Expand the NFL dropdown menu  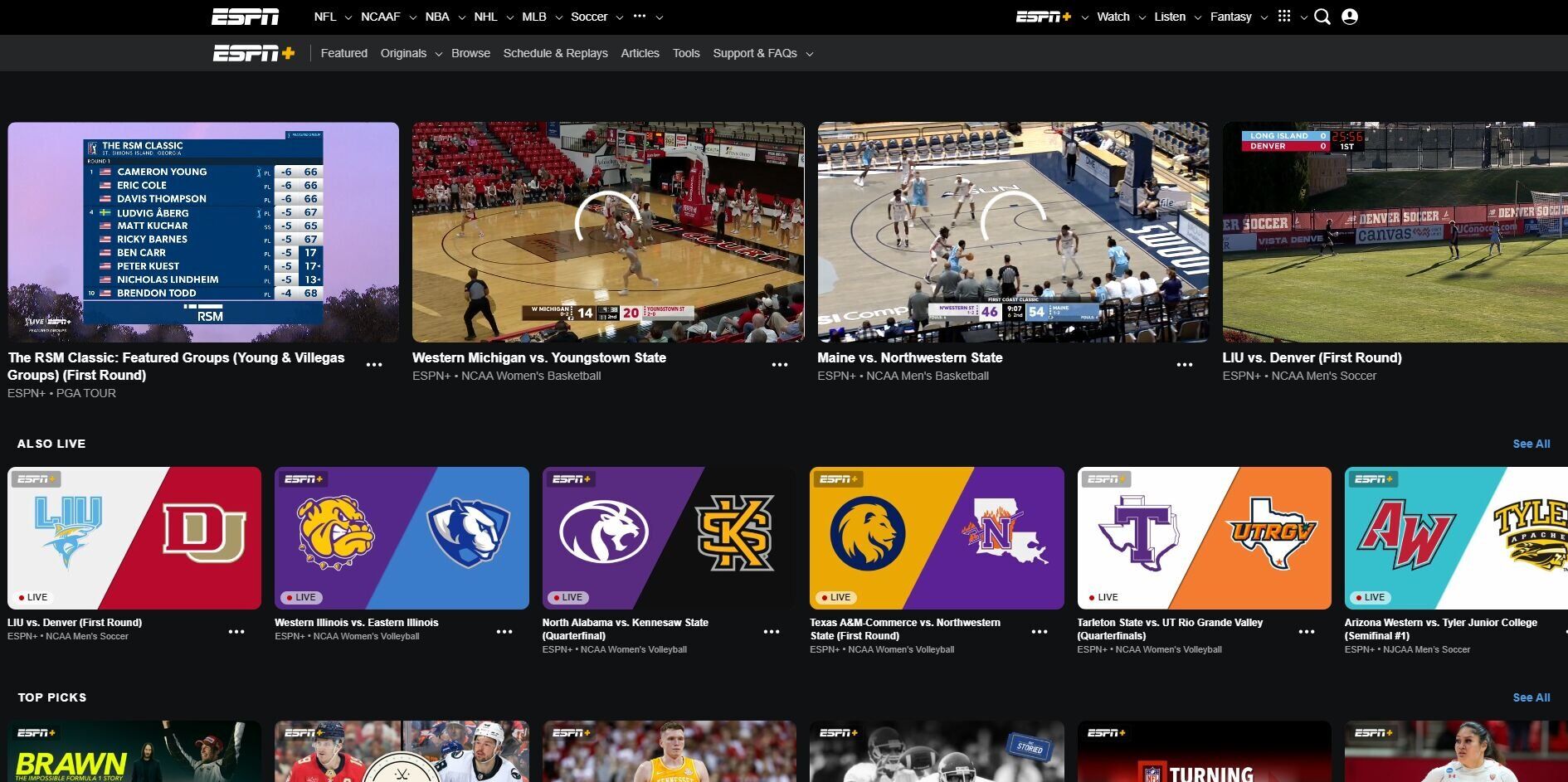[x=348, y=17]
